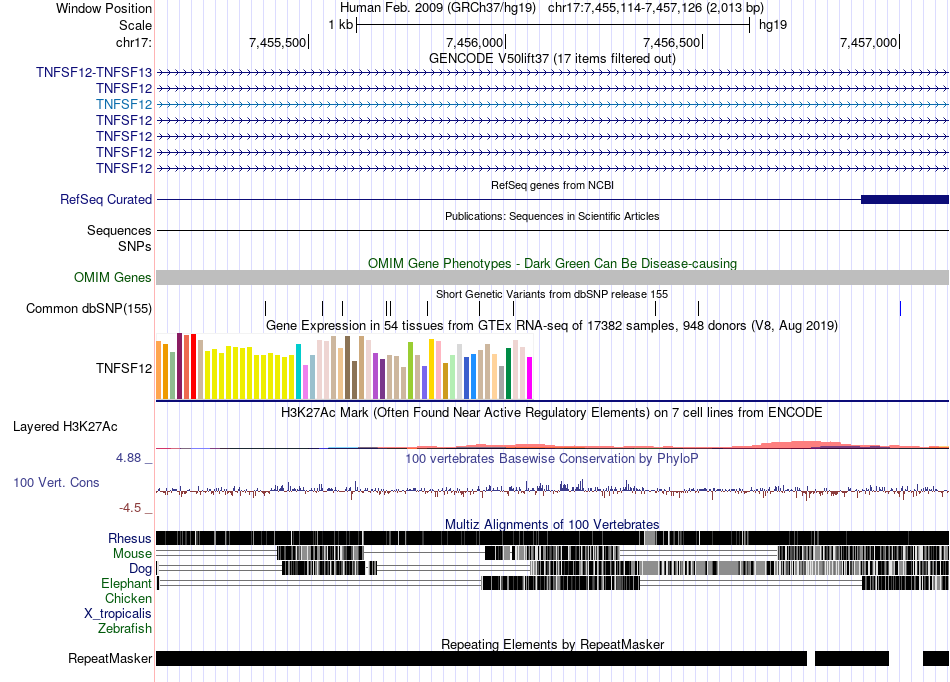
Task: Click the Human Feb. 2009 (GRCh37/hg19) assembly text
Action: 438,8
